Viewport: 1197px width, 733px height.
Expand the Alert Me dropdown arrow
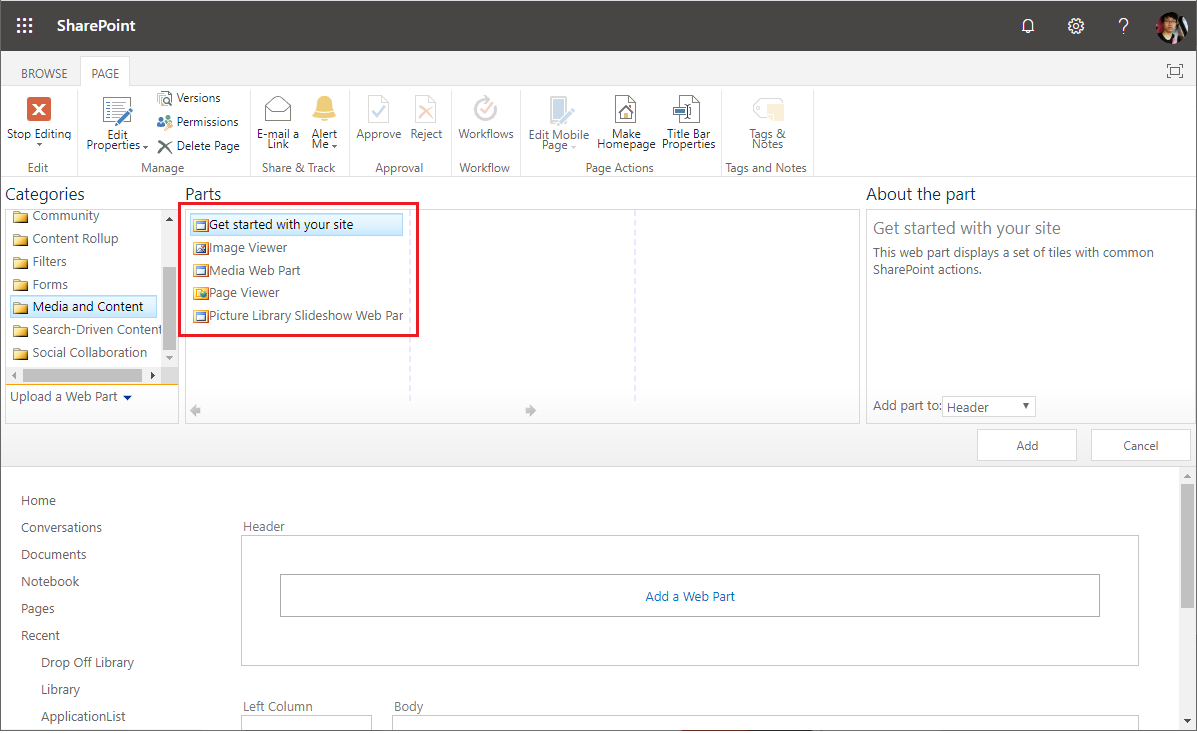(x=334, y=146)
